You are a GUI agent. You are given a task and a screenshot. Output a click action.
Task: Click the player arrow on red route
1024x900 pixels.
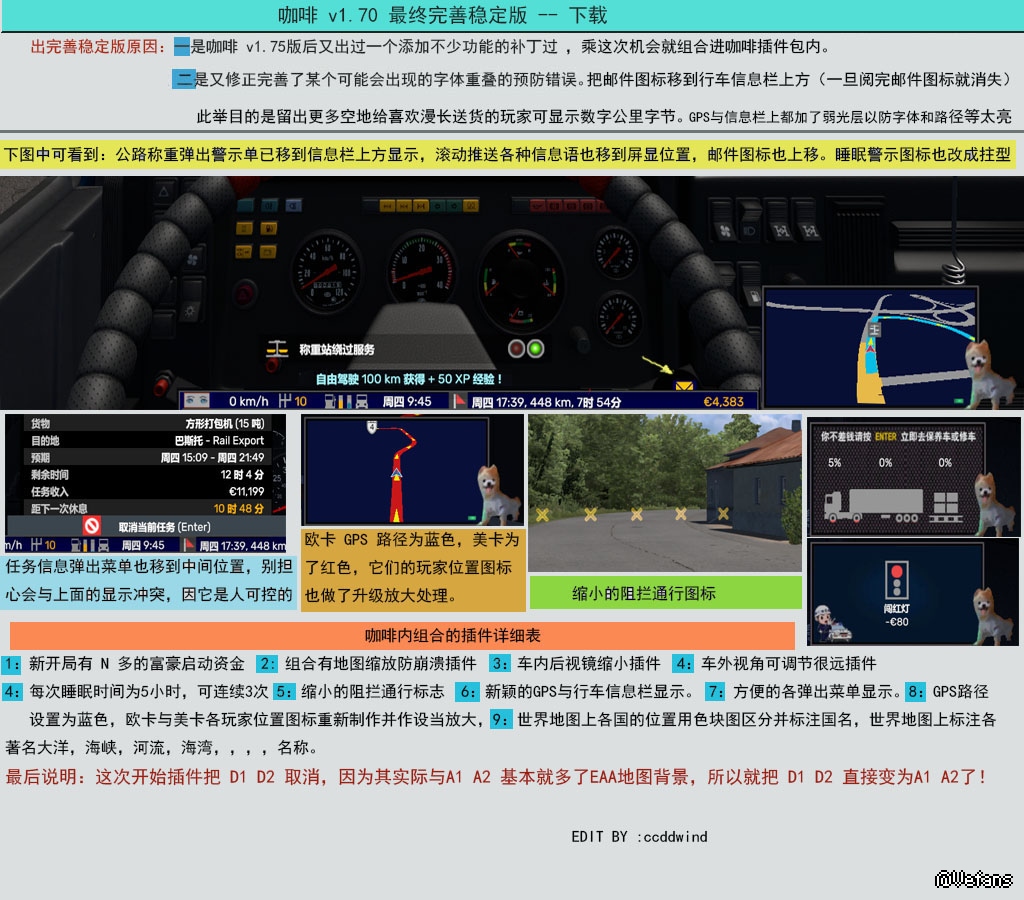(396, 473)
